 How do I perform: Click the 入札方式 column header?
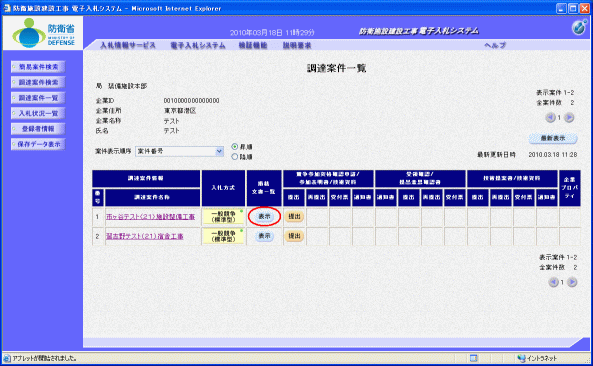(x=223, y=188)
